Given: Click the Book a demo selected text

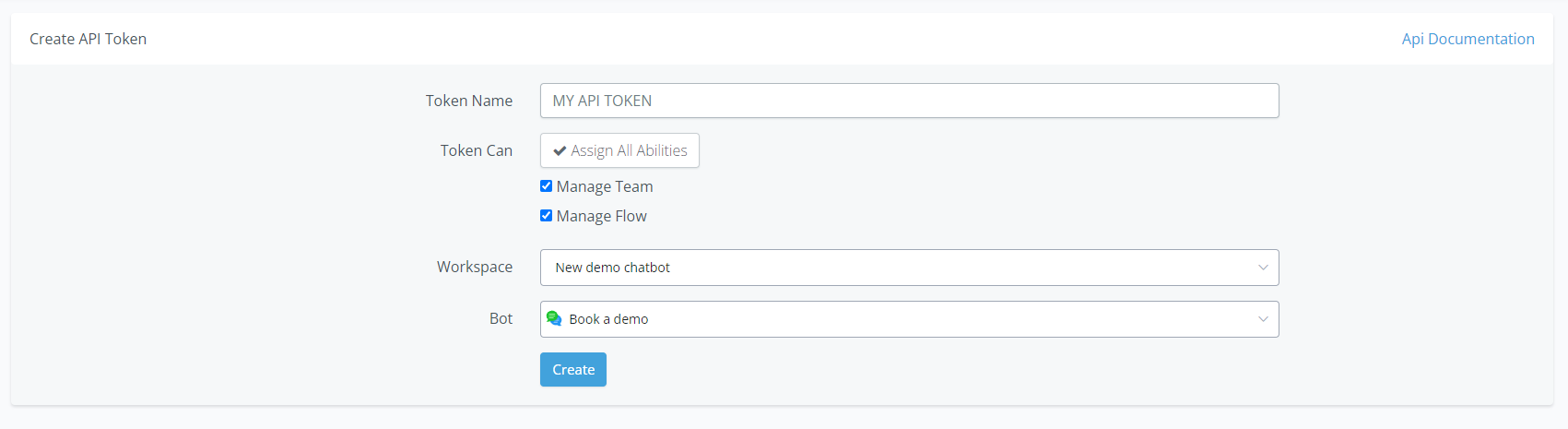Looking at the screenshot, I should click(608, 319).
